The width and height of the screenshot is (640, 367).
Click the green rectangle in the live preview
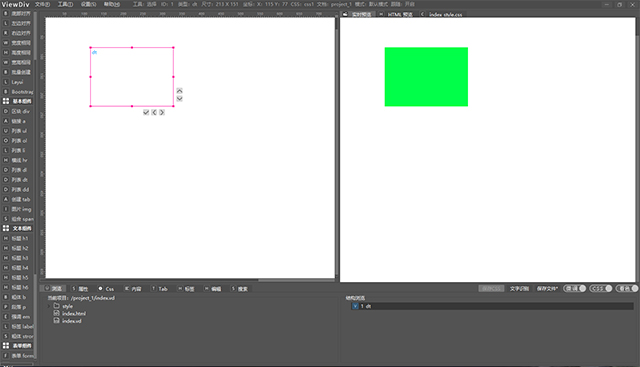coord(426,77)
